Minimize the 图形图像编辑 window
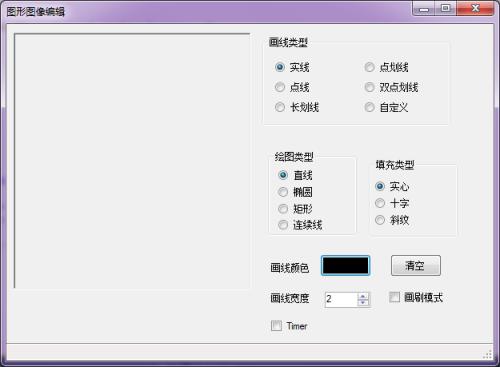The width and height of the screenshot is (500, 367). pyautogui.click(x=424, y=8)
